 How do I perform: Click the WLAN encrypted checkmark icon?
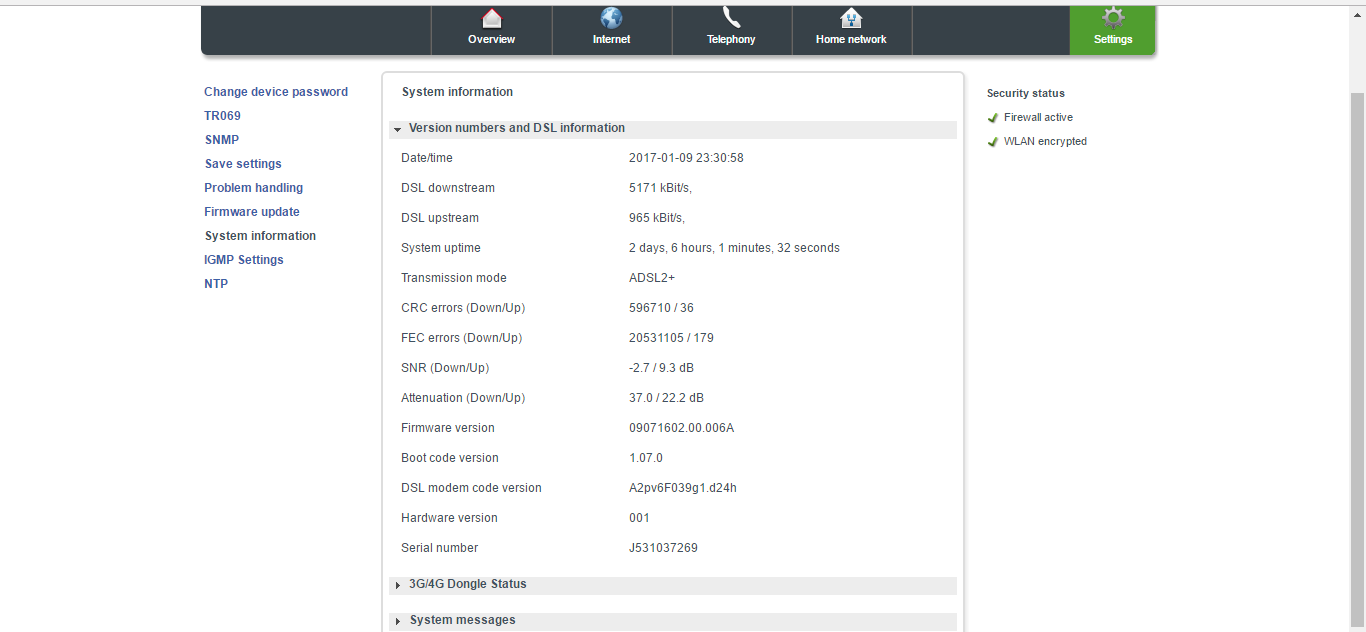(993, 142)
